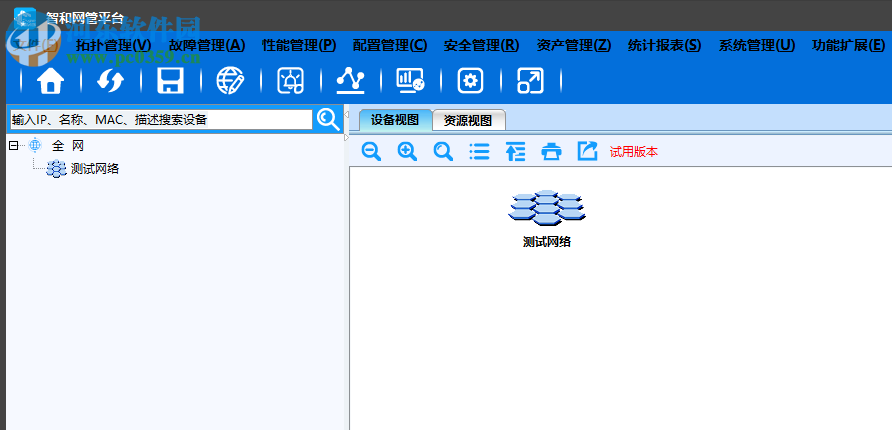Select 测试网络 label in the tree

click(x=94, y=169)
